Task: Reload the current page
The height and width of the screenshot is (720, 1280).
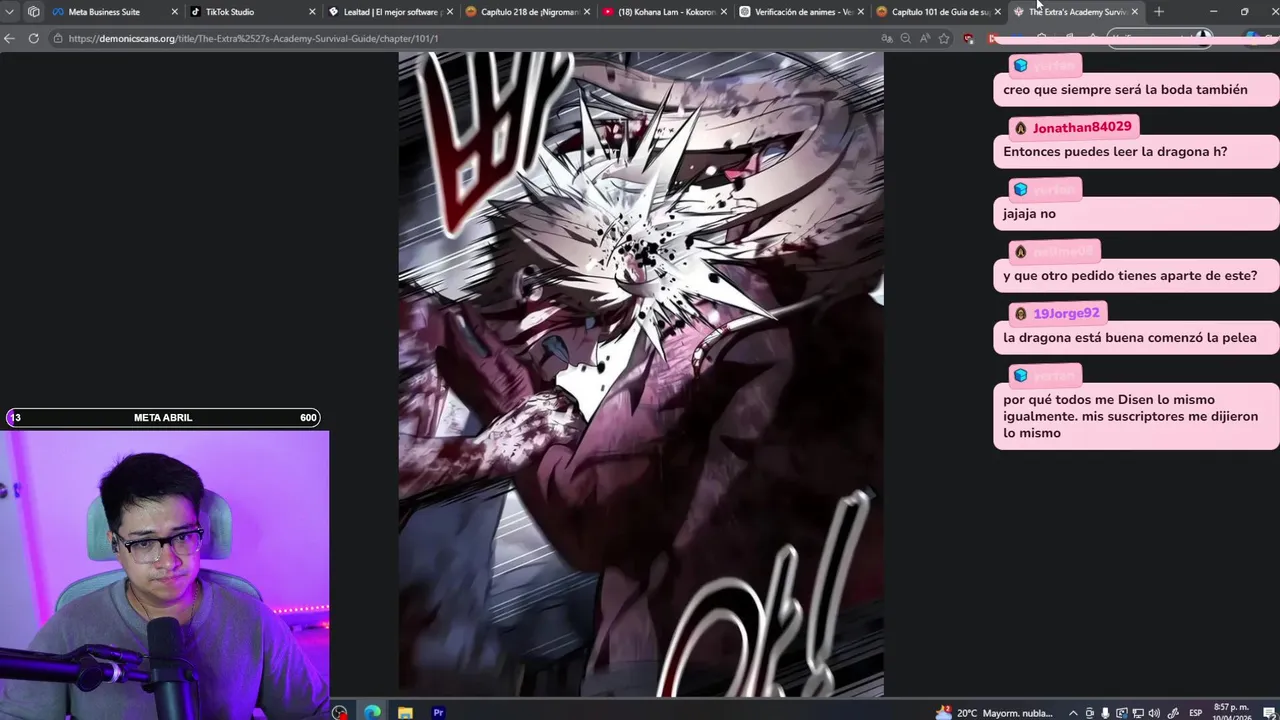Action: [x=33, y=38]
